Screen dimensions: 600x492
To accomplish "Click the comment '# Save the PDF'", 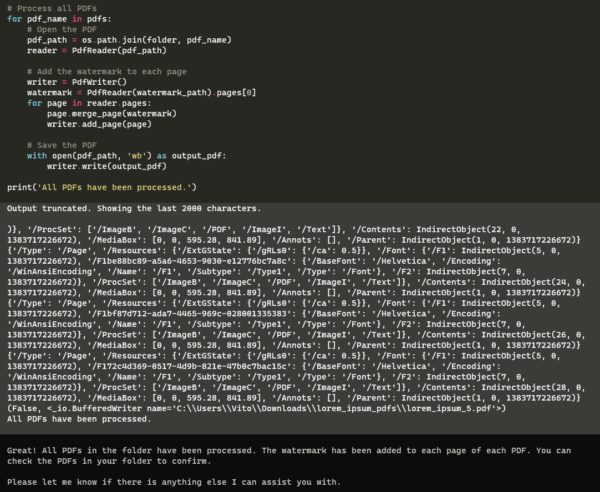I will click(x=62, y=145).
